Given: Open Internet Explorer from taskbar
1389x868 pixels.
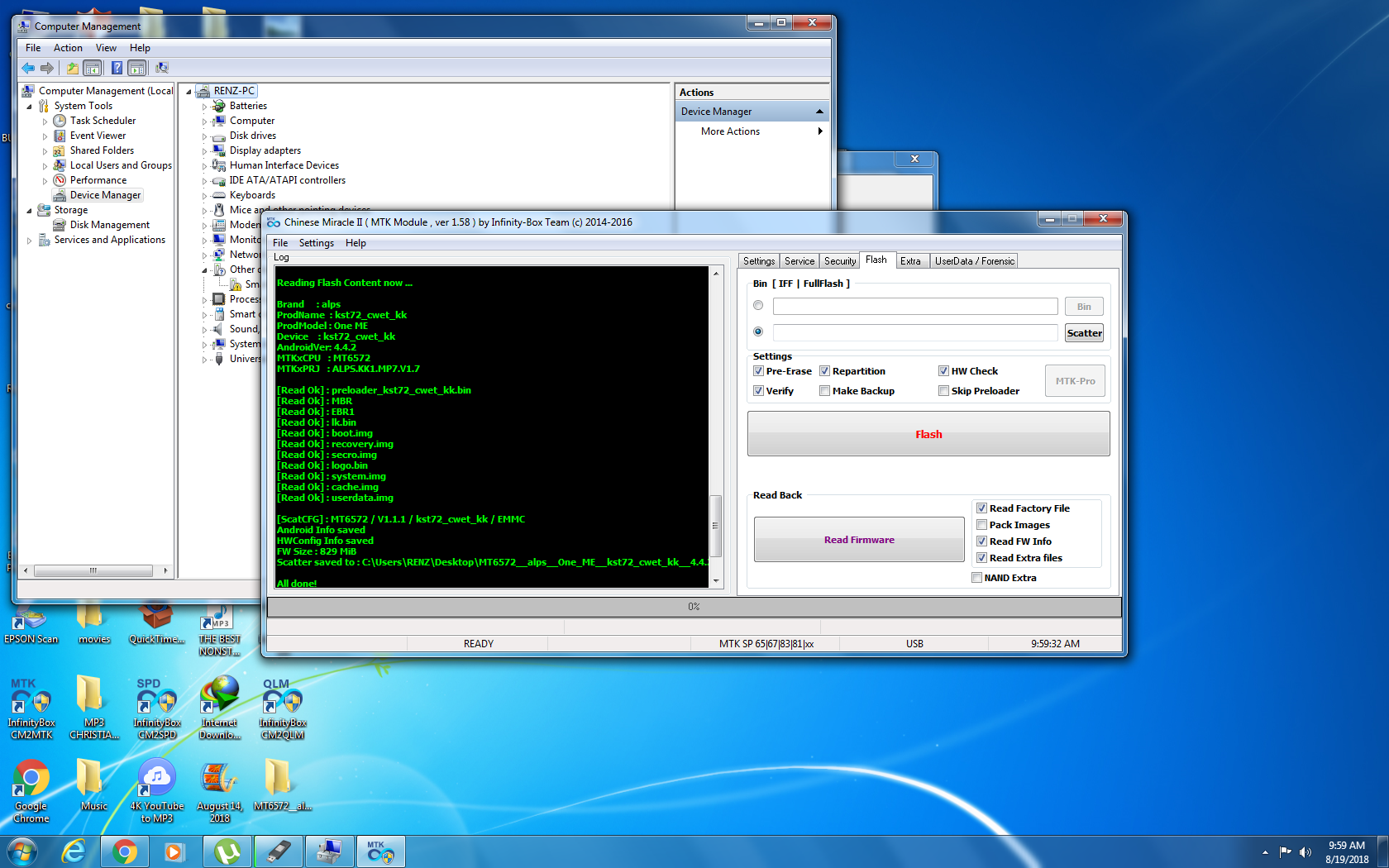Looking at the screenshot, I should 74,851.
